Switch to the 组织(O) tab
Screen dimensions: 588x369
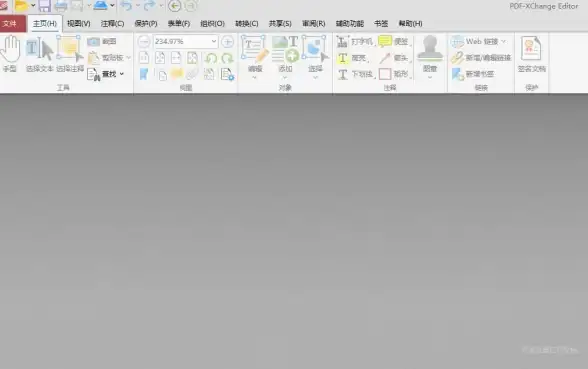coord(212,24)
